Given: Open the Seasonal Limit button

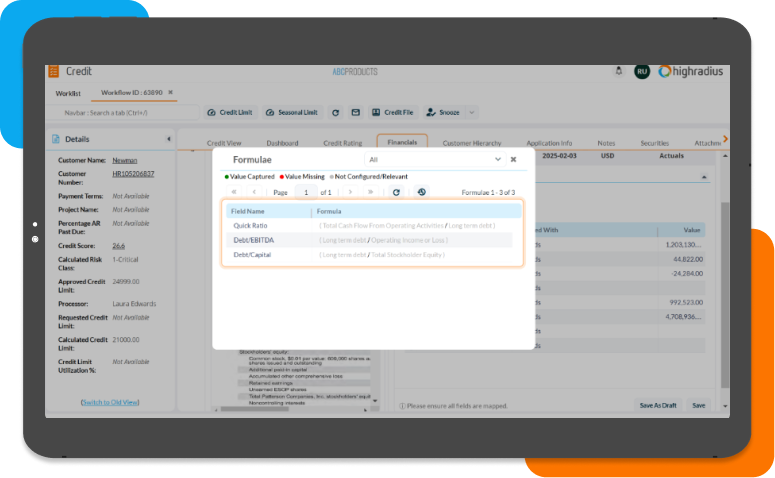Looking at the screenshot, I should [292, 113].
